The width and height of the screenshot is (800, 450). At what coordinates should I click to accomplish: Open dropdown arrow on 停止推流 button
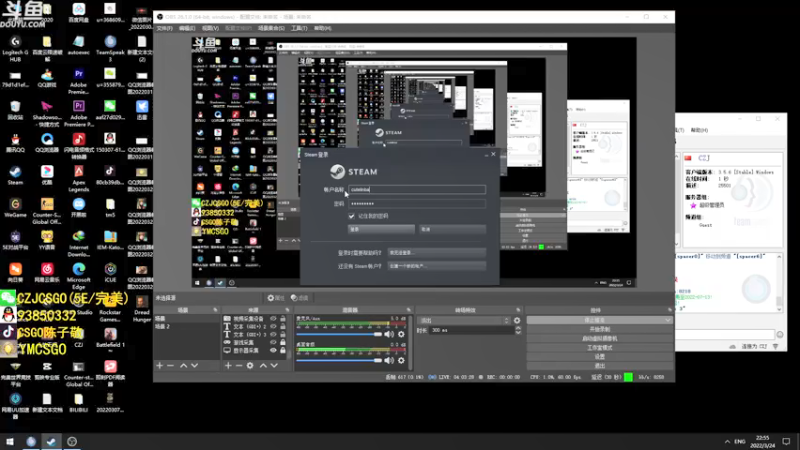(x=668, y=320)
